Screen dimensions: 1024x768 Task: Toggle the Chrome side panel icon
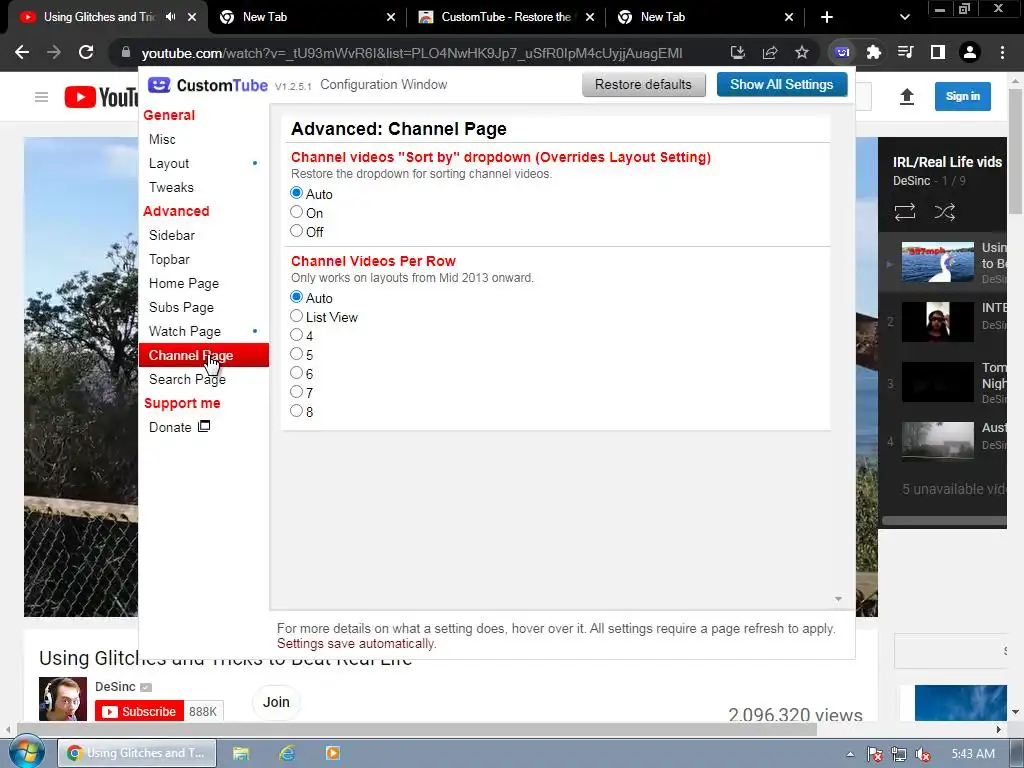click(x=938, y=52)
